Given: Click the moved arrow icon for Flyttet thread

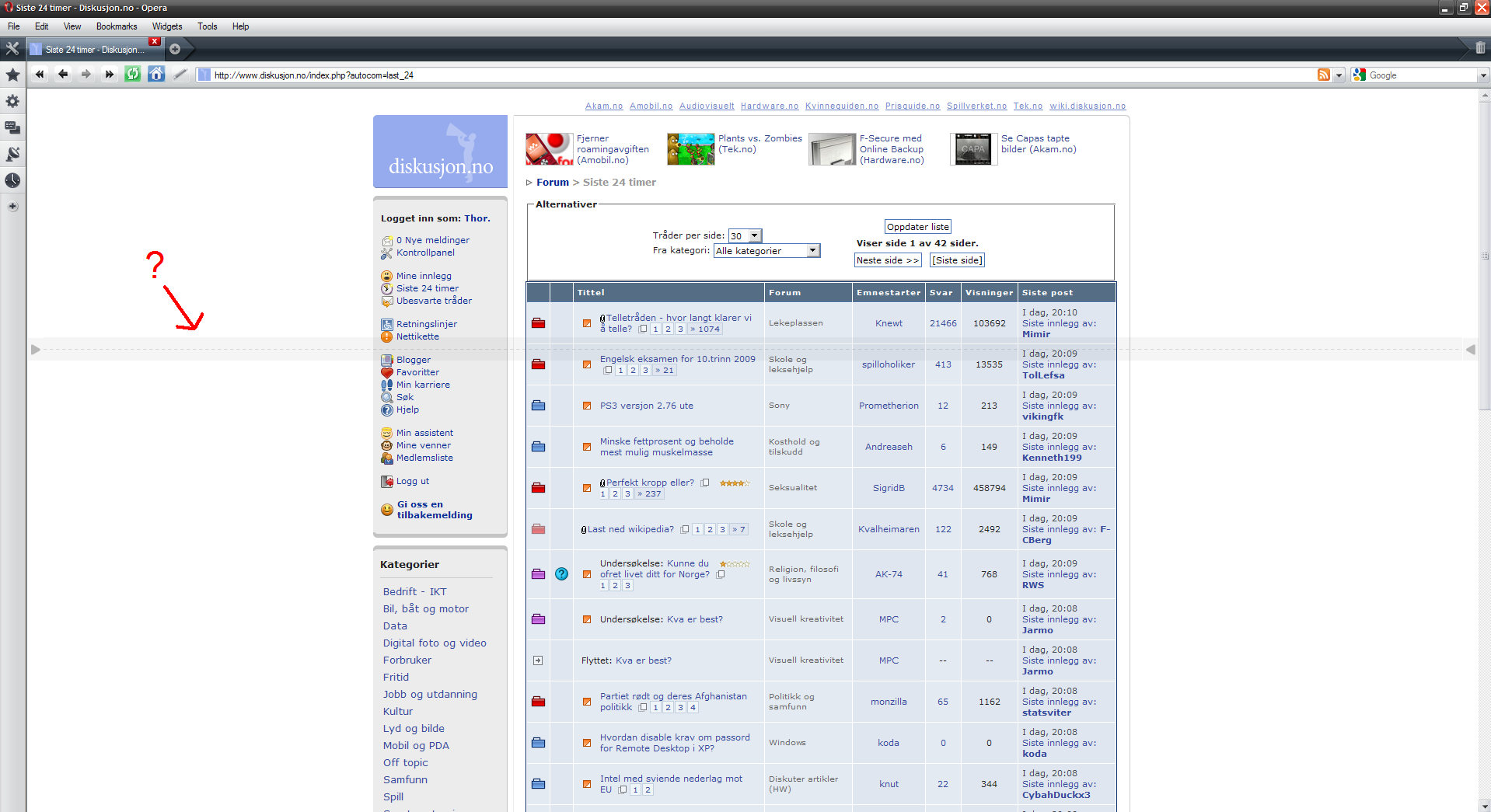Looking at the screenshot, I should pos(538,660).
